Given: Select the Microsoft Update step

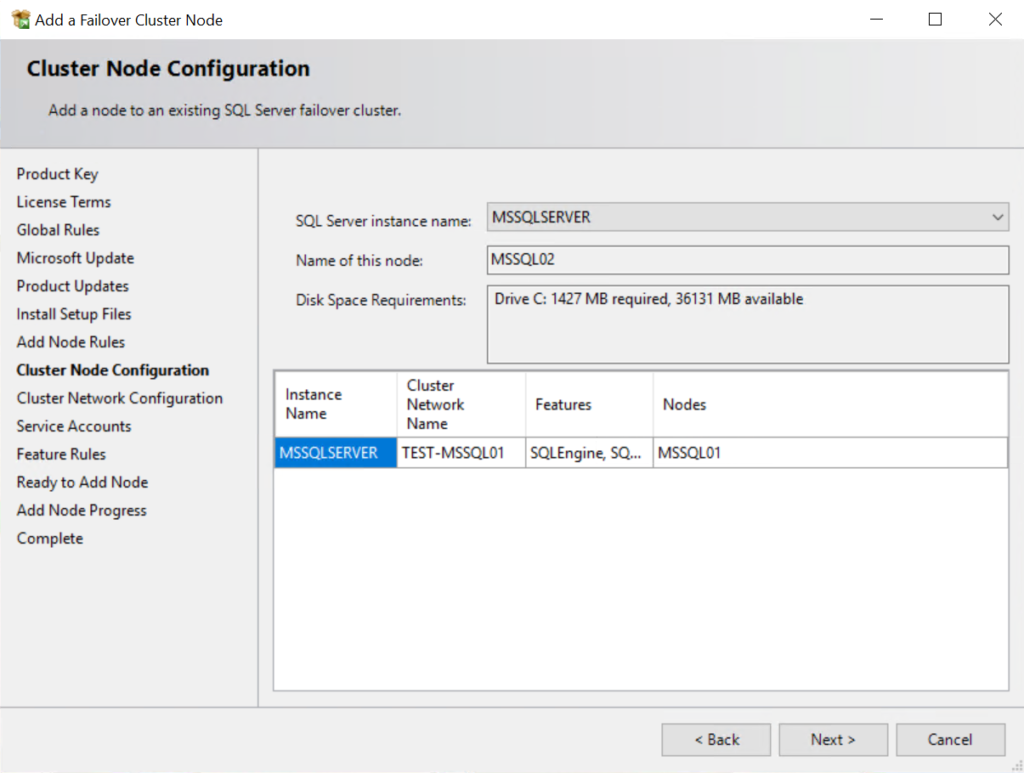Looking at the screenshot, I should (75, 257).
